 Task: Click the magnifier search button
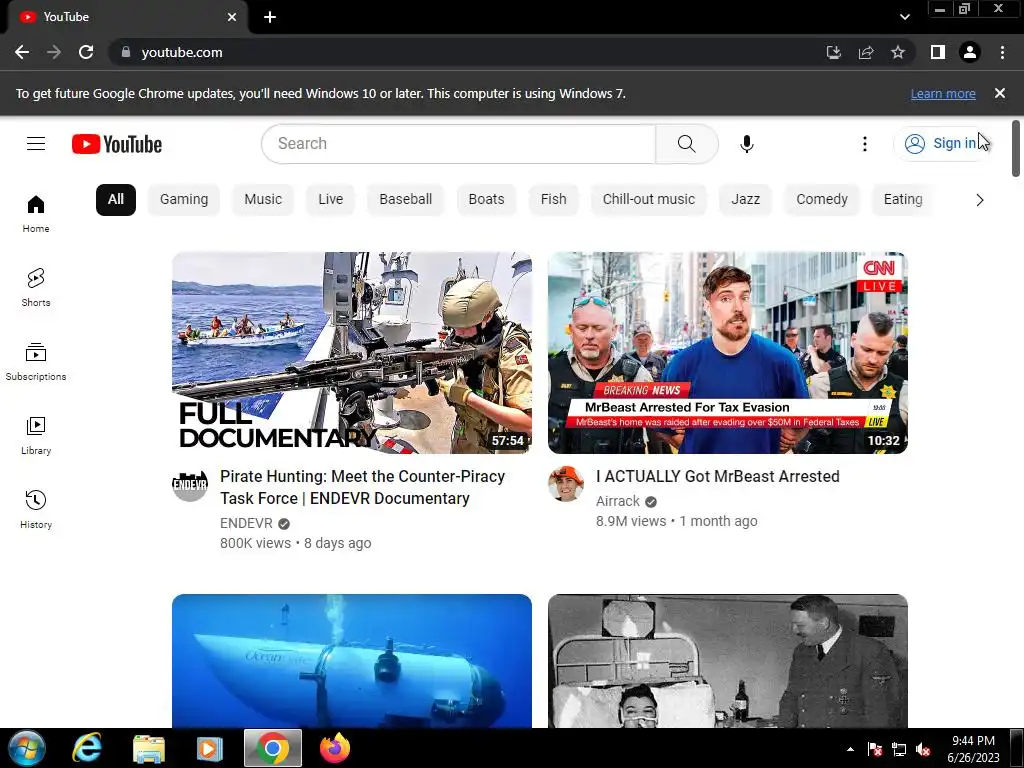[x=686, y=144]
